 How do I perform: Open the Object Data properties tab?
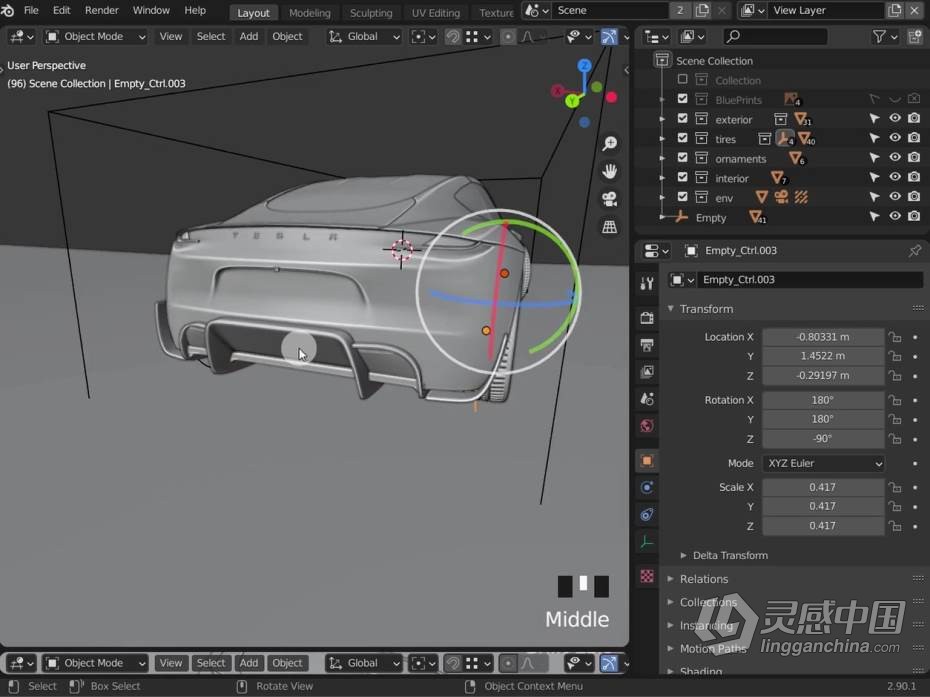(647, 542)
